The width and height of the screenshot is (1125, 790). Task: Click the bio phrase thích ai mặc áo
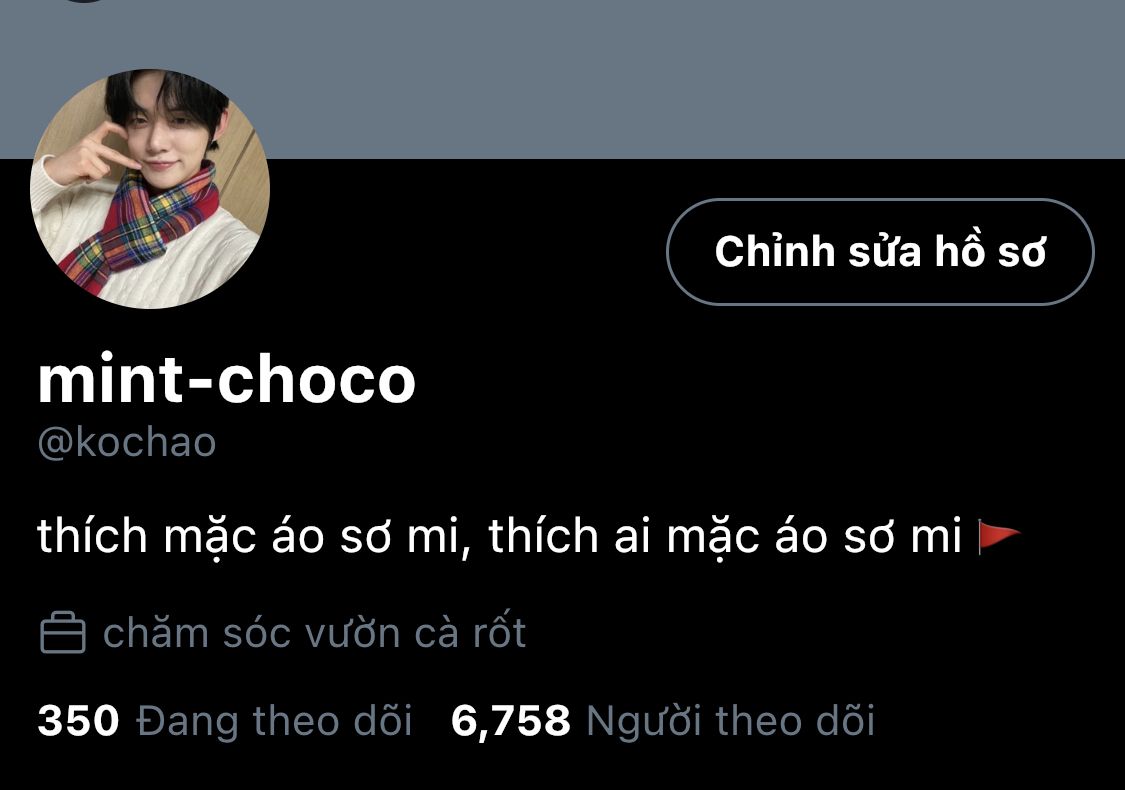[x=658, y=536]
